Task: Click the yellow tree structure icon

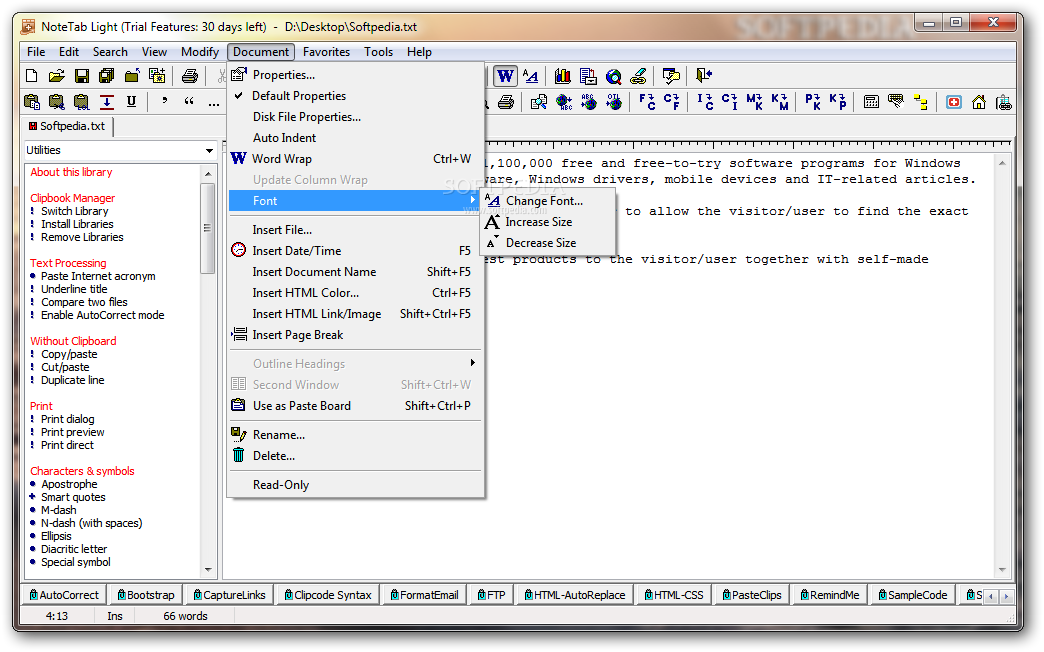Action: (x=921, y=102)
